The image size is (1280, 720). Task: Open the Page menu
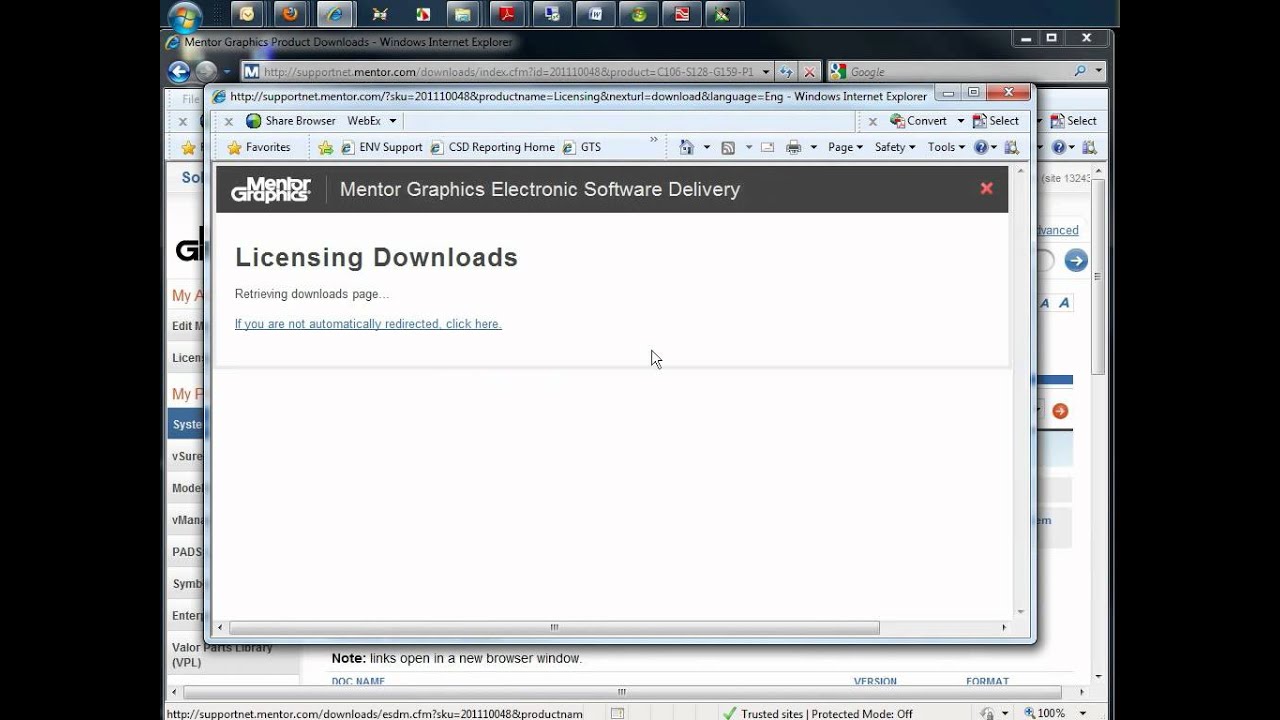click(845, 147)
